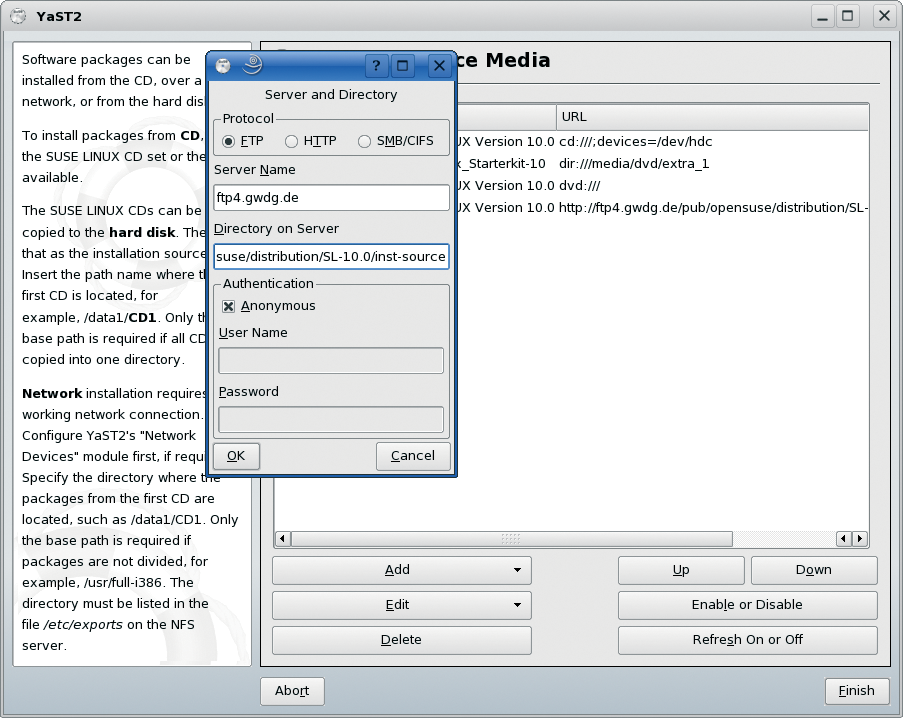Image resolution: width=903 pixels, height=718 pixels.
Task: Abort the YaST2 source configuration
Action: click(x=292, y=691)
